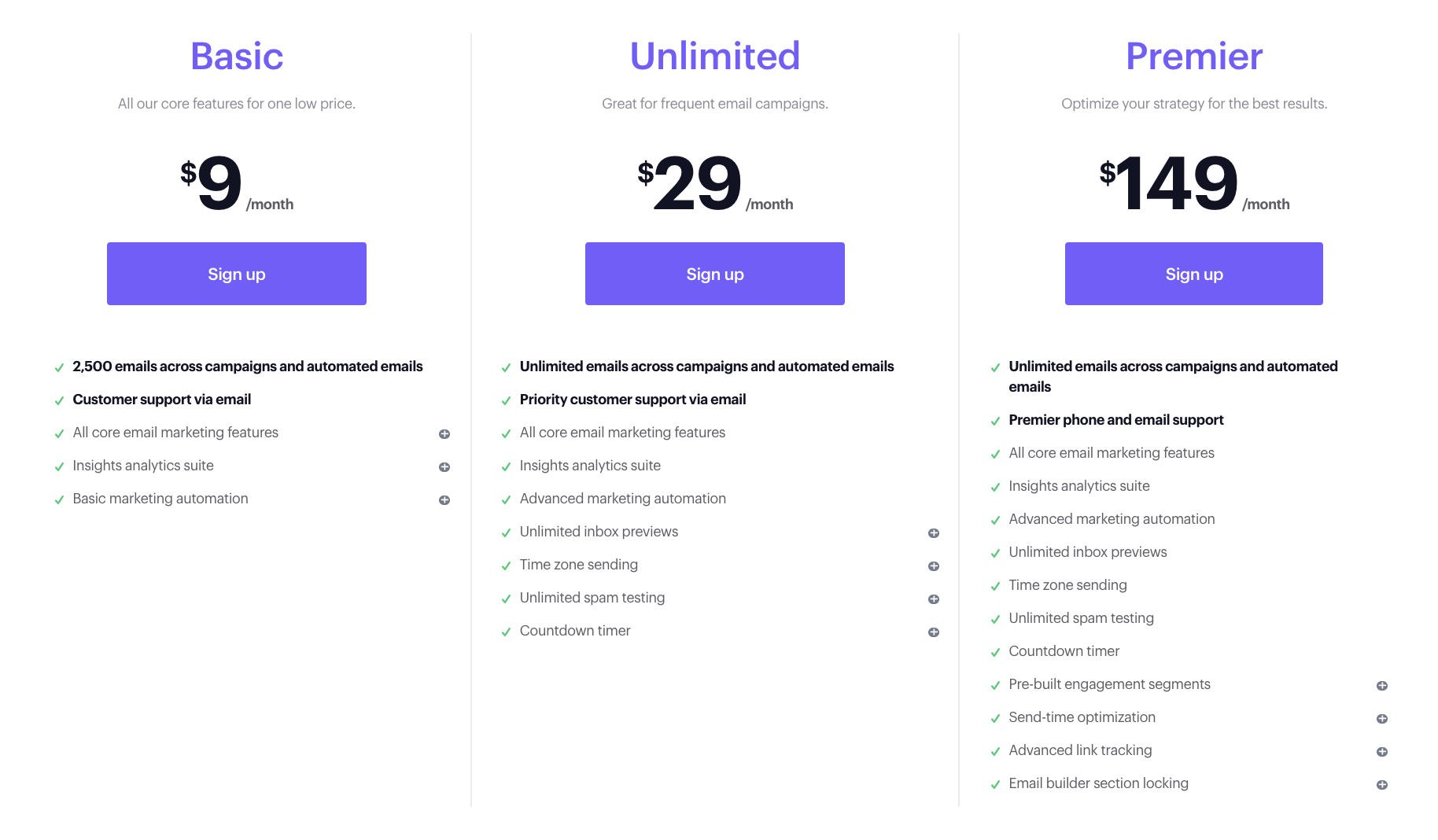Viewport: 1438px width, 840px height.
Task: Click the $29 per month price
Action: click(x=715, y=183)
